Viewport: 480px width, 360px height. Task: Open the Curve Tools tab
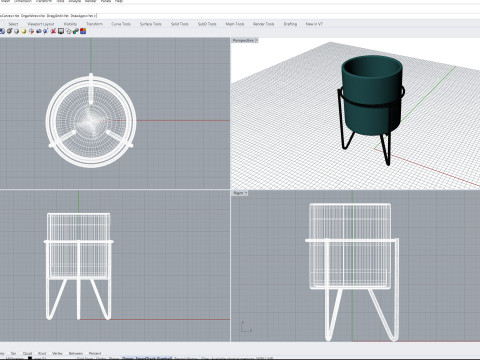pyautogui.click(x=121, y=24)
